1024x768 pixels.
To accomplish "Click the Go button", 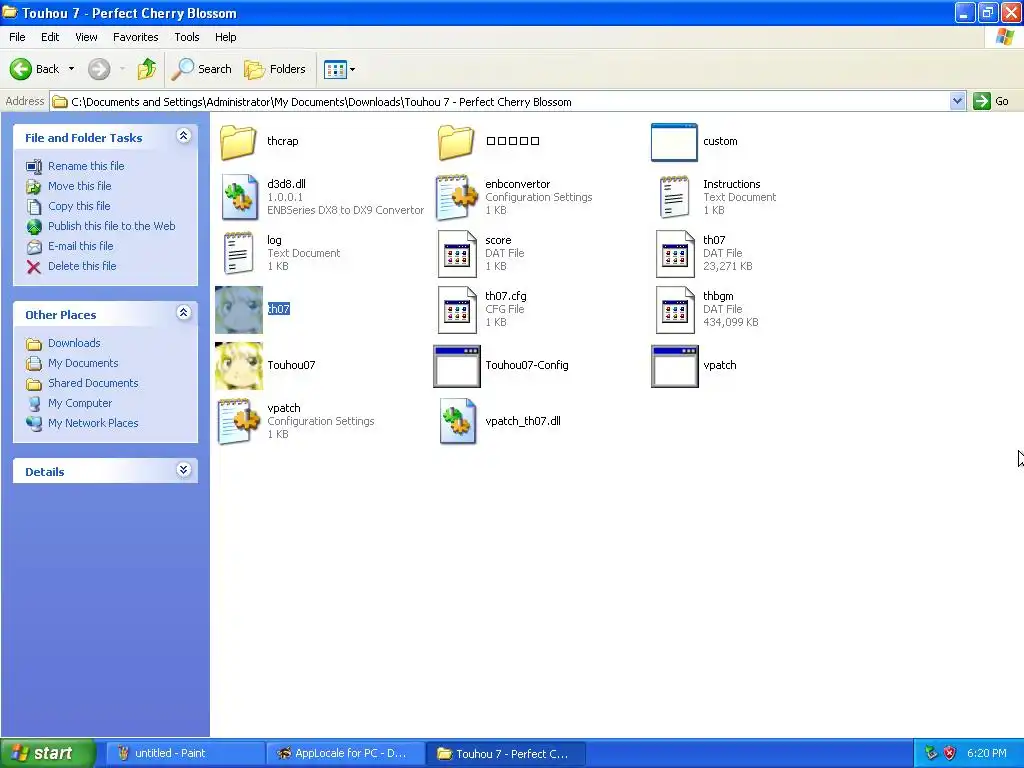I will click(x=991, y=101).
